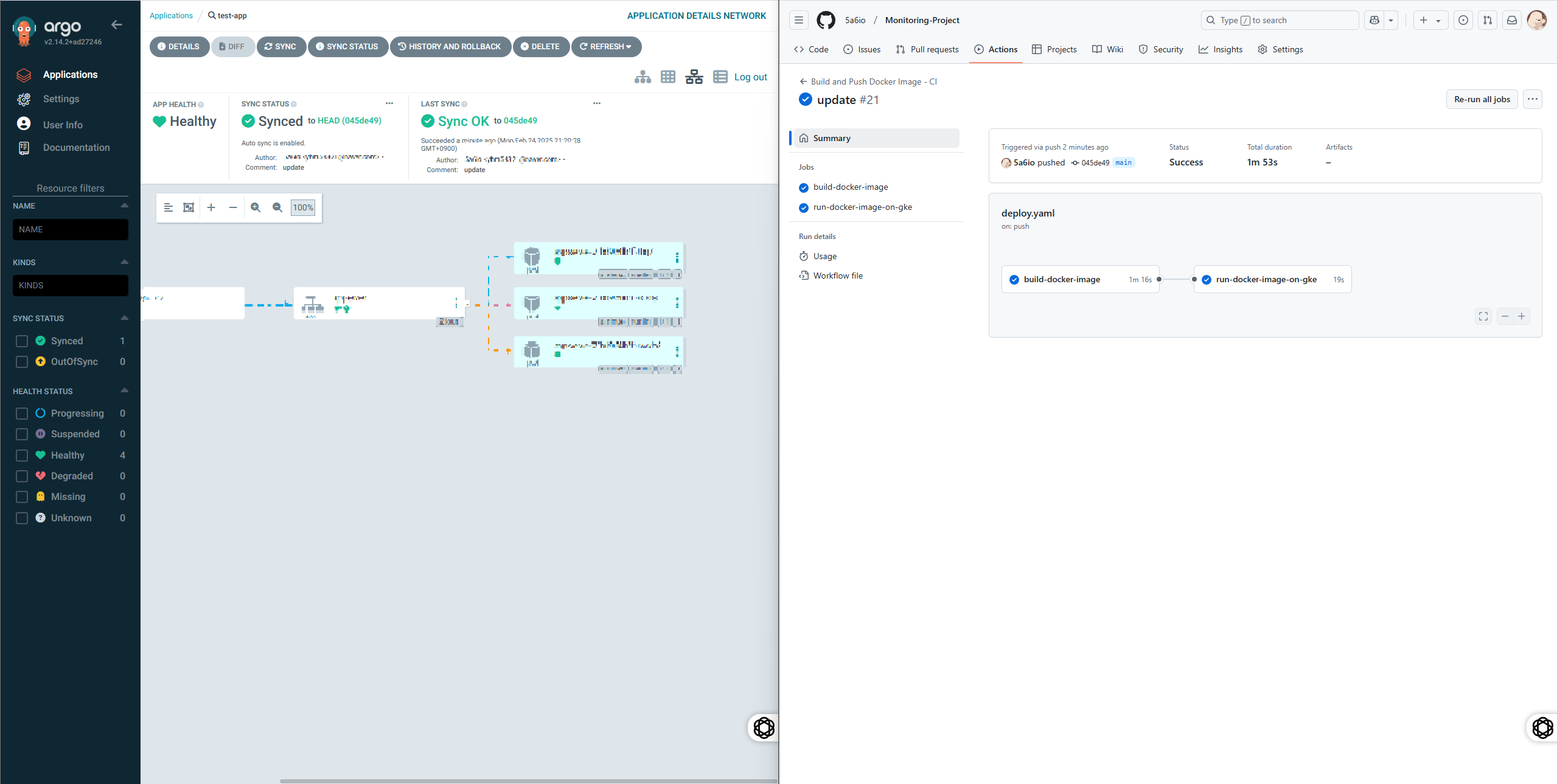The width and height of the screenshot is (1557, 784).
Task: Click Re-run all jobs button
Action: pos(1482,99)
